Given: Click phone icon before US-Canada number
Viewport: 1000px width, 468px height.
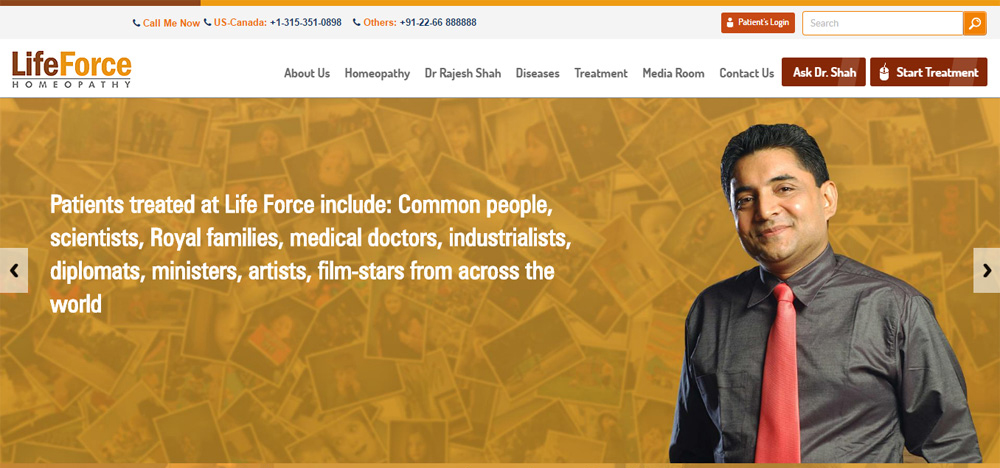Looking at the screenshot, I should click(x=207, y=22).
